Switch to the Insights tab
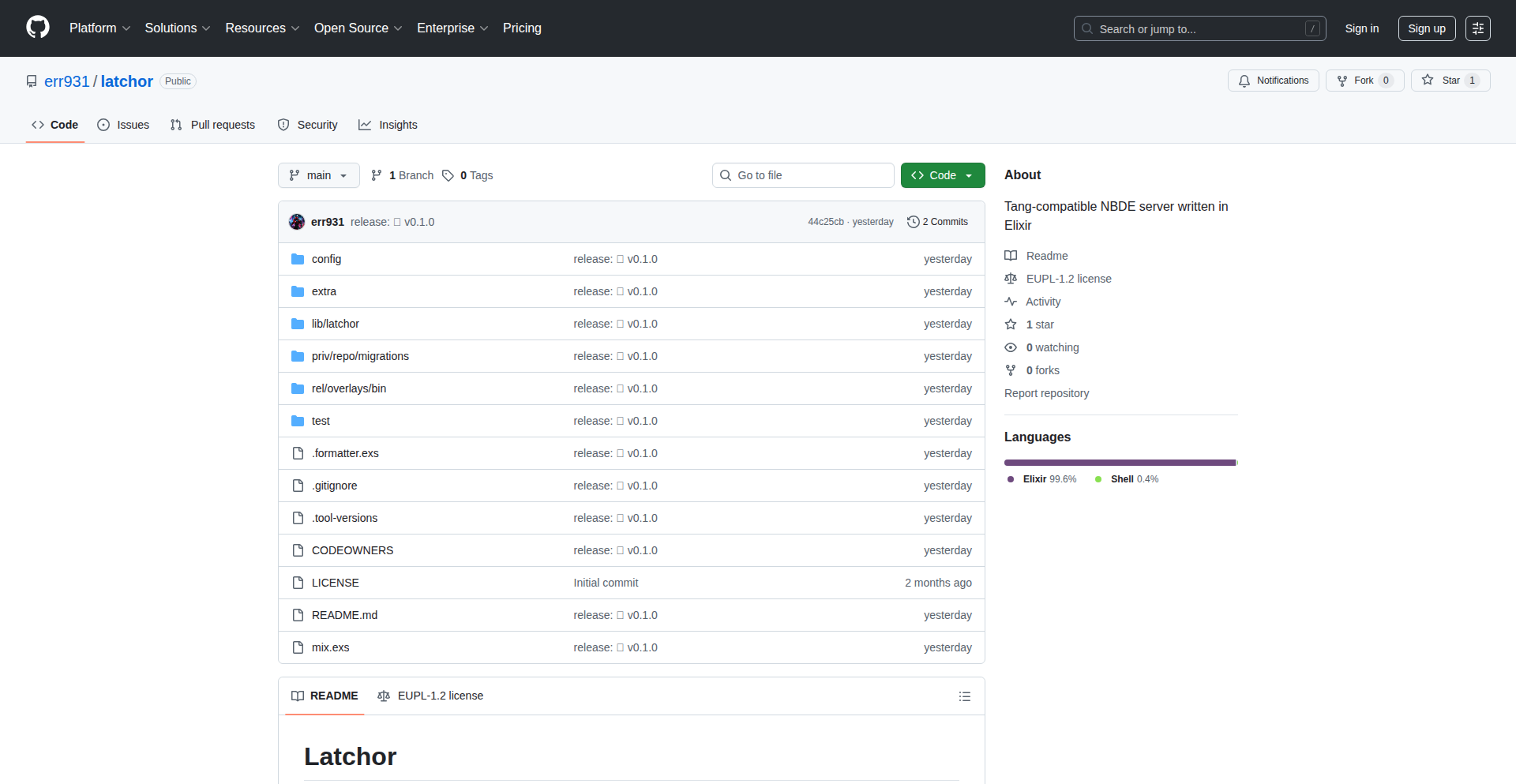 [388, 125]
